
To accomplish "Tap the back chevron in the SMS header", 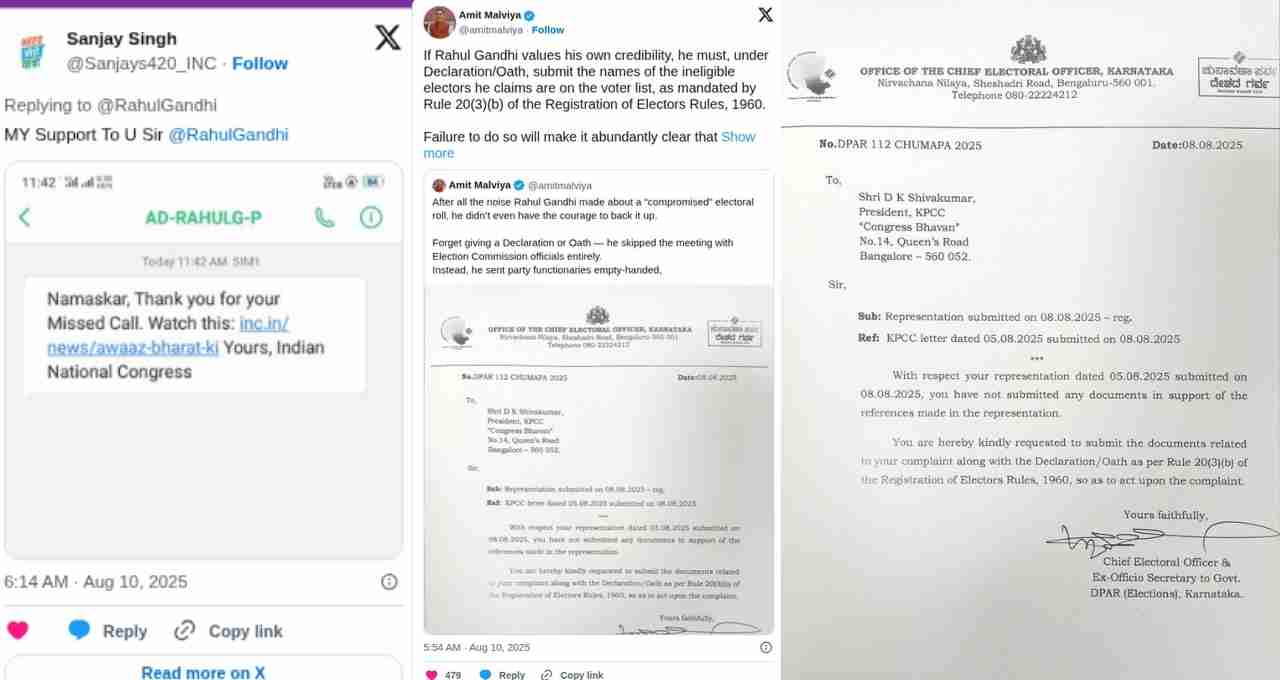I will click(x=25, y=217).
